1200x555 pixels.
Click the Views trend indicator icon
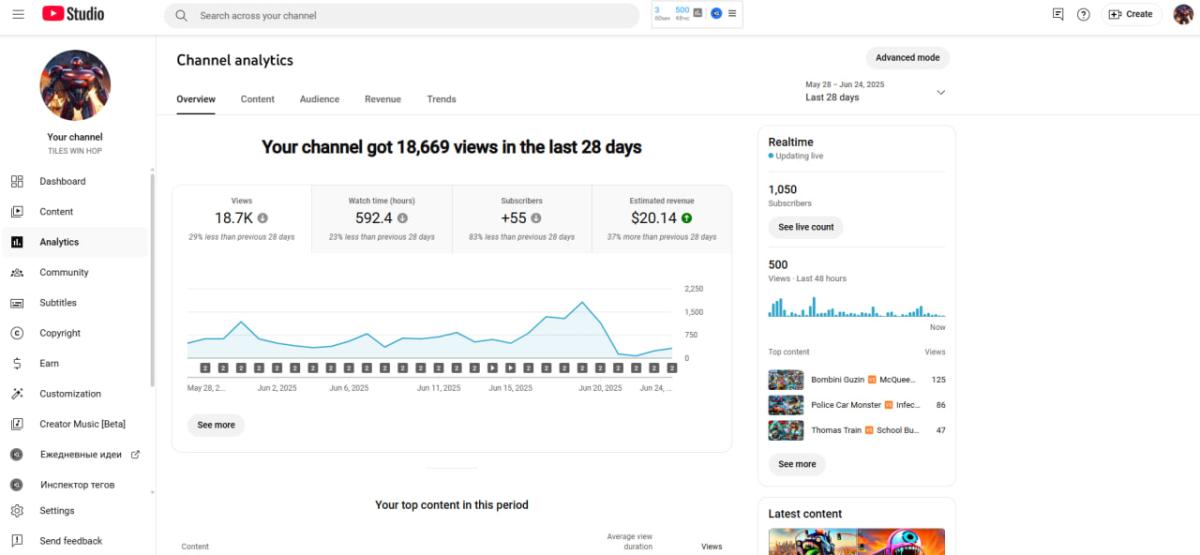click(x=263, y=218)
